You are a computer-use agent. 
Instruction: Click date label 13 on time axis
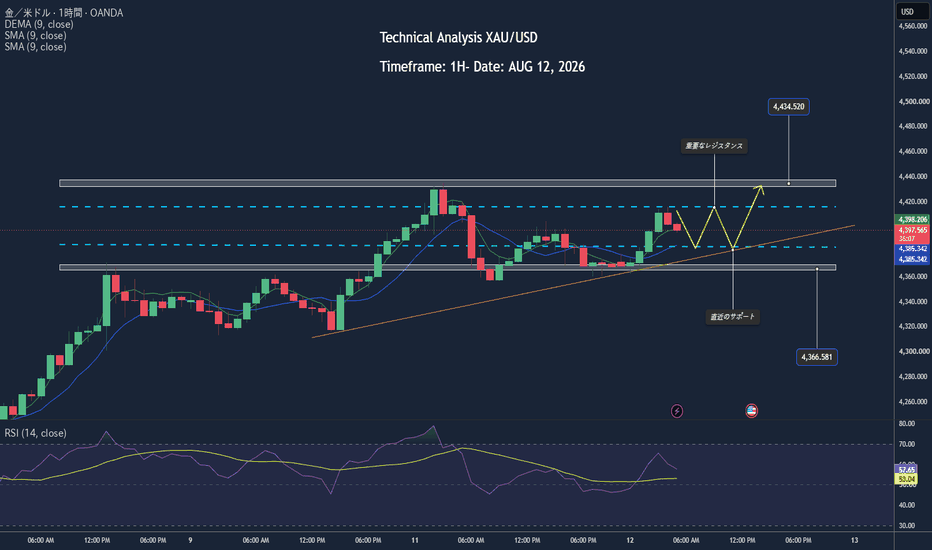pyautogui.click(x=855, y=540)
